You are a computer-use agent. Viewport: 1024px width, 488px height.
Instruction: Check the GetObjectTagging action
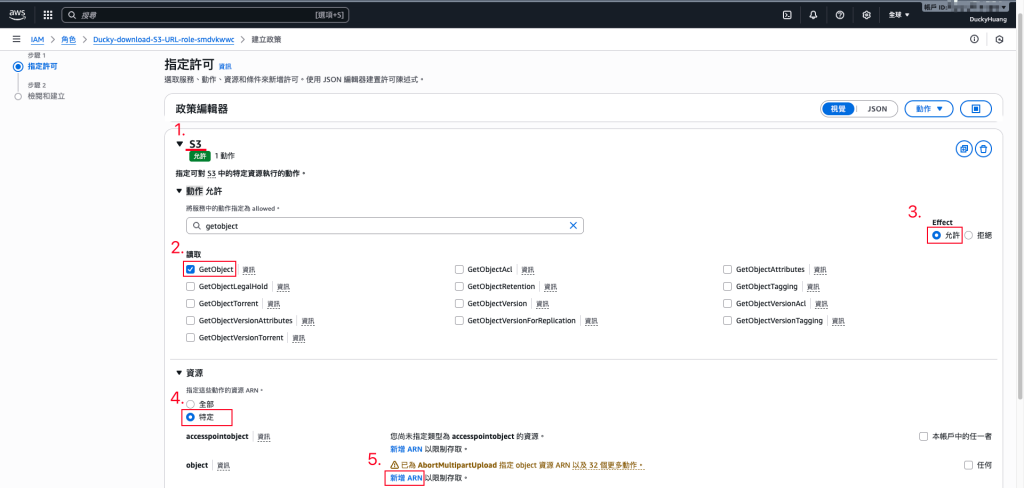728,286
